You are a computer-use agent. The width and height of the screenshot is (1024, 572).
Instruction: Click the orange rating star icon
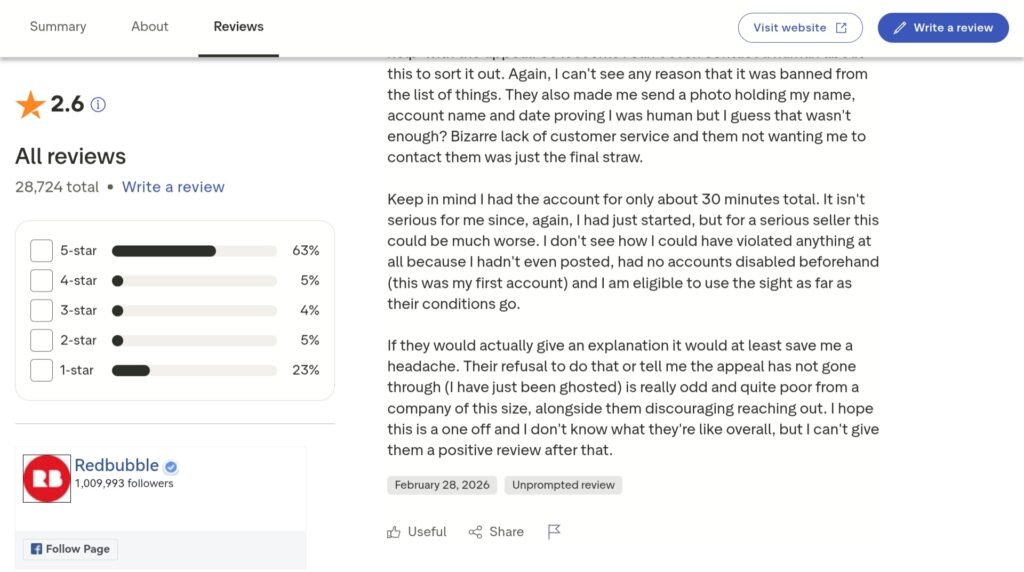coord(31,104)
